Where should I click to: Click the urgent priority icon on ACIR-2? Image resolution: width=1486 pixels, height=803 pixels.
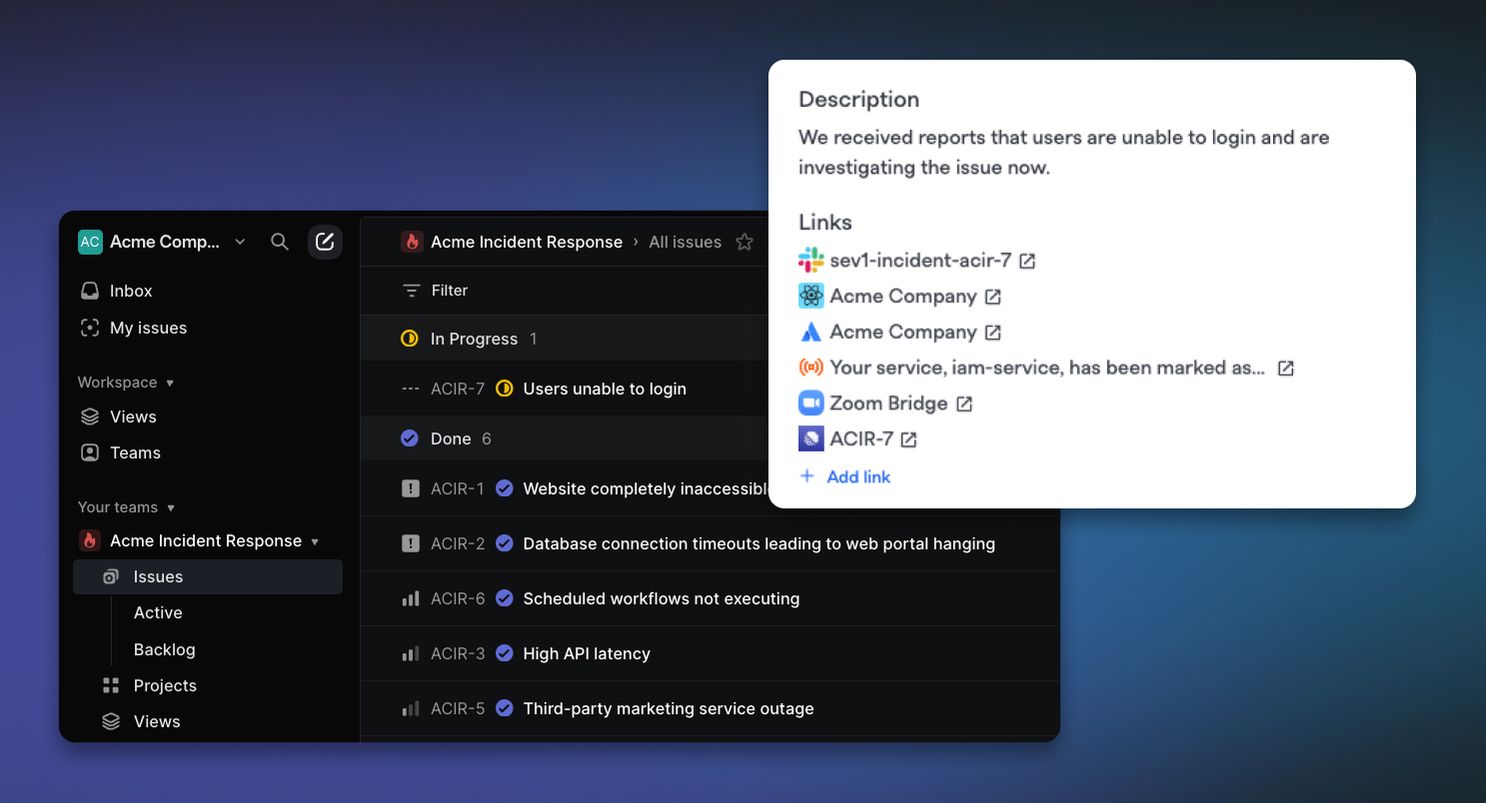410,544
